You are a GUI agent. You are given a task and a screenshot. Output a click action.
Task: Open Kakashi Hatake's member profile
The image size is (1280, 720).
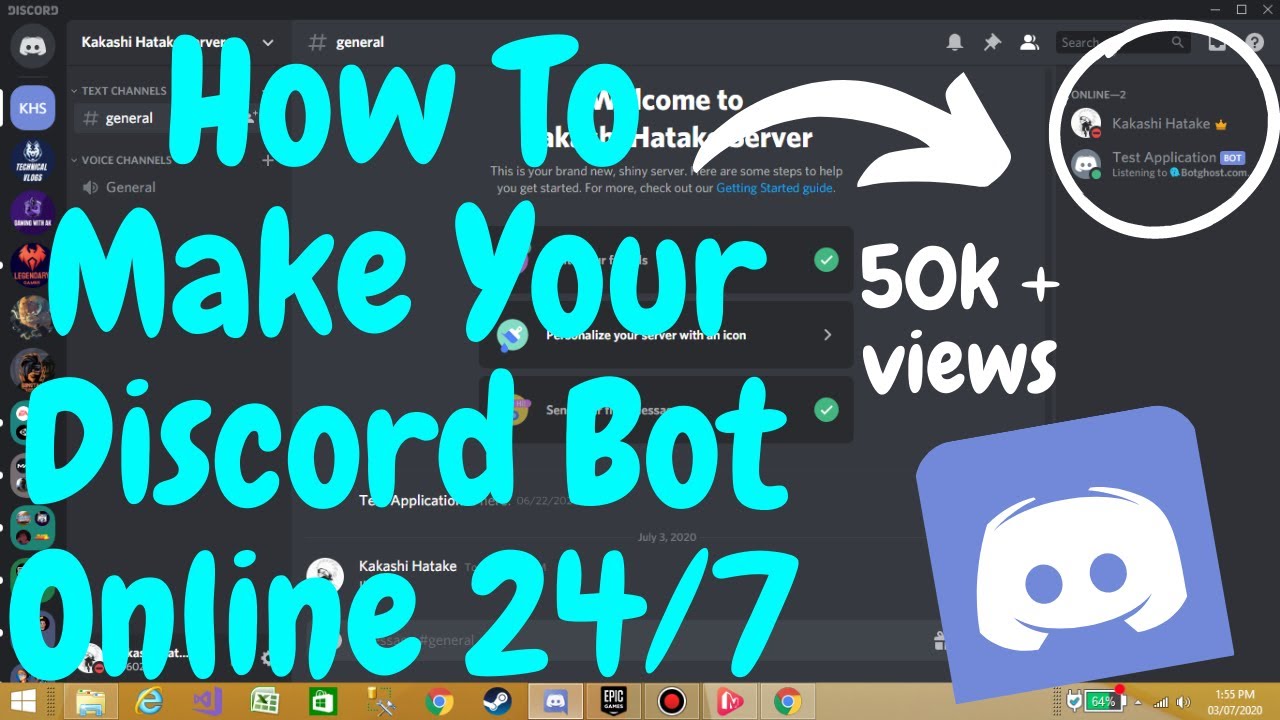(1161, 124)
